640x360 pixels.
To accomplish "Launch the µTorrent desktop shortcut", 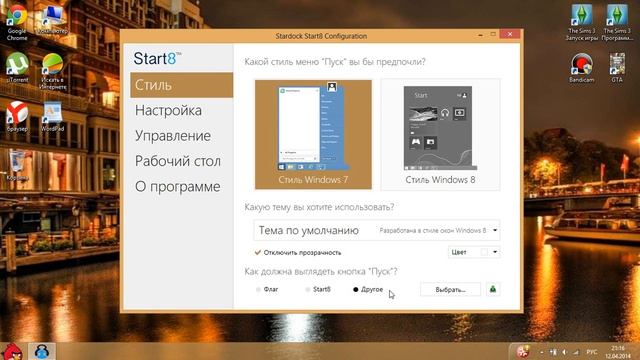I will coord(17,68).
